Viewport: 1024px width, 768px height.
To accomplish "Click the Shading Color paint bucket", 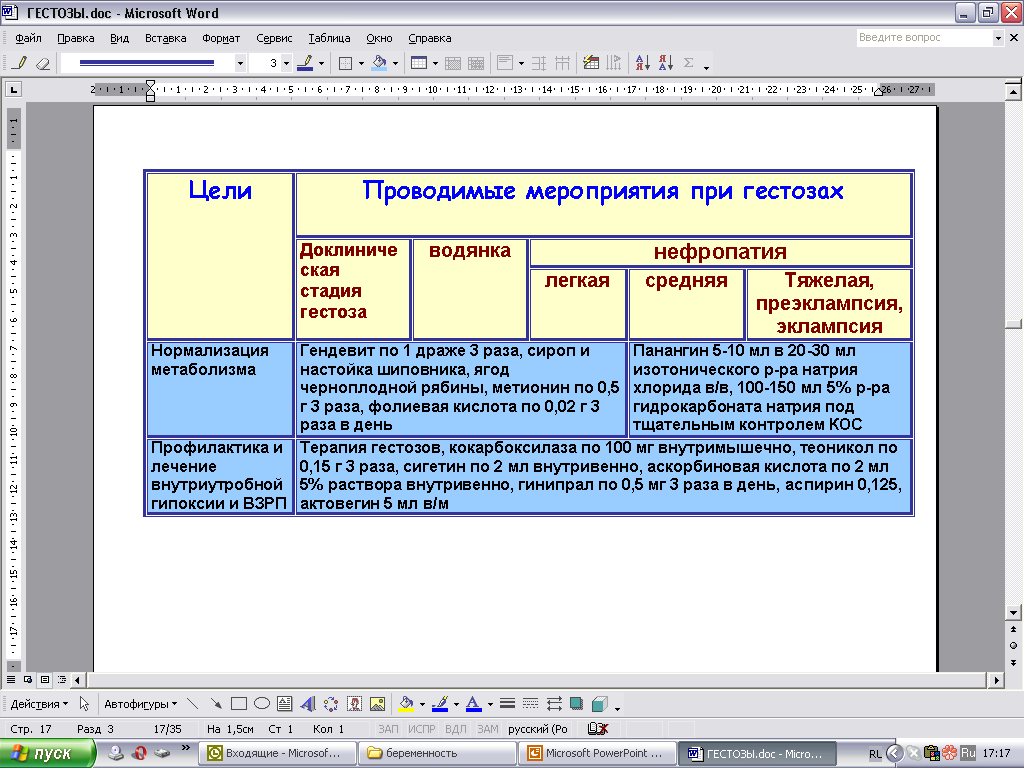I will tap(379, 63).
